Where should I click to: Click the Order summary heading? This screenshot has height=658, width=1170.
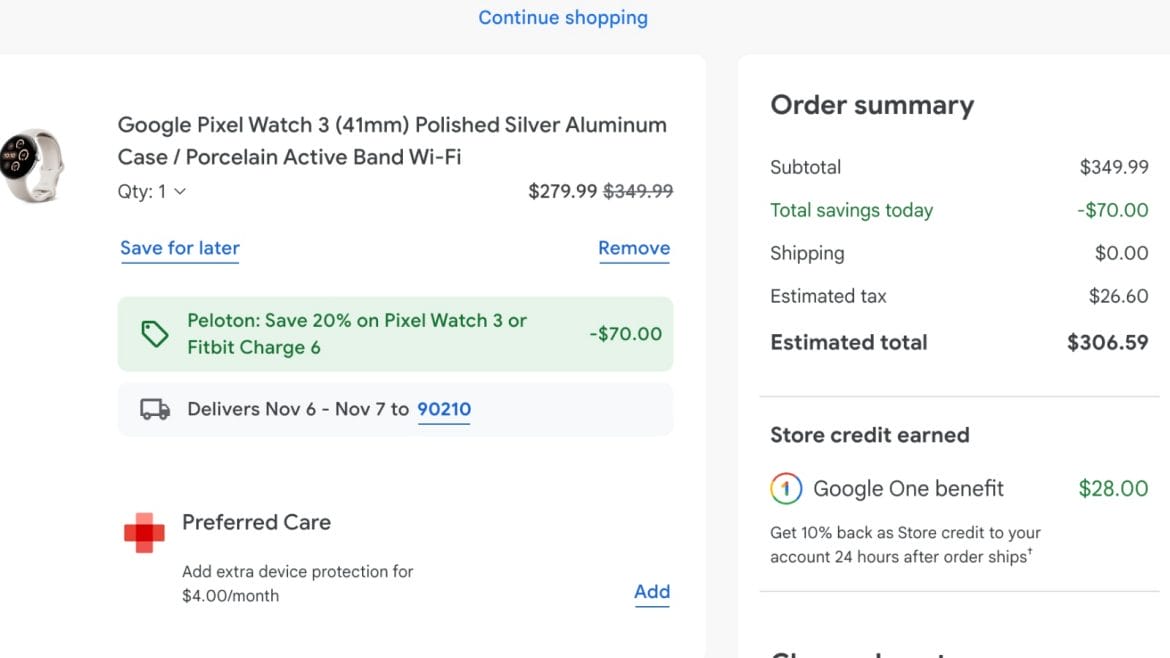(872, 105)
